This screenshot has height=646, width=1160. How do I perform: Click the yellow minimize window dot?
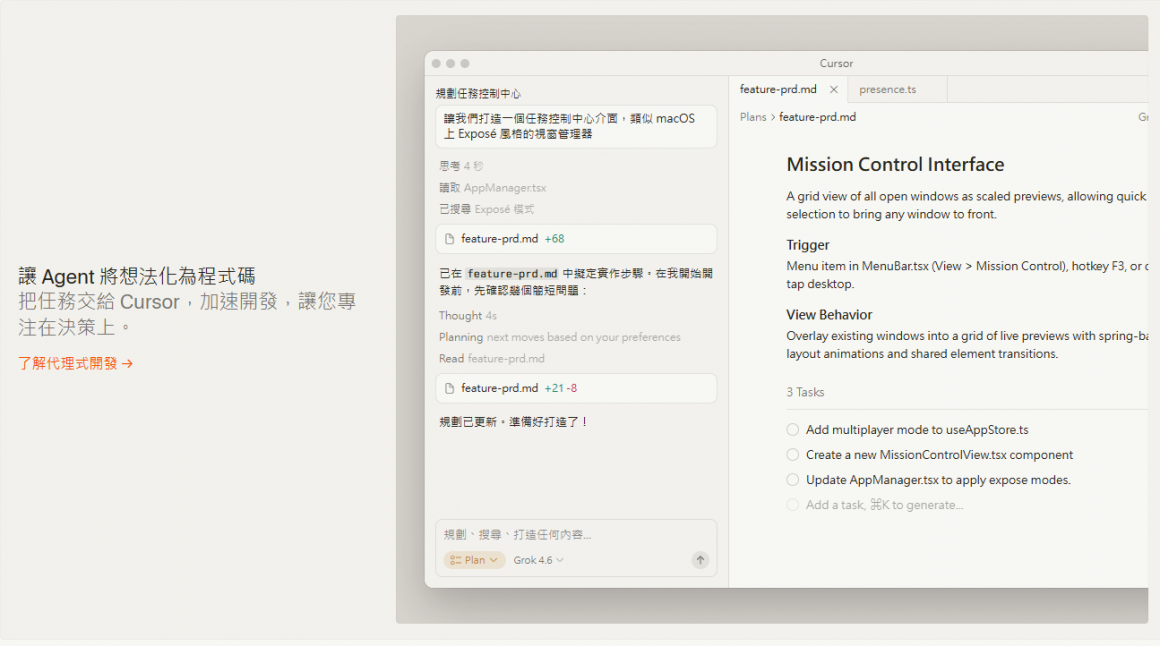[451, 64]
